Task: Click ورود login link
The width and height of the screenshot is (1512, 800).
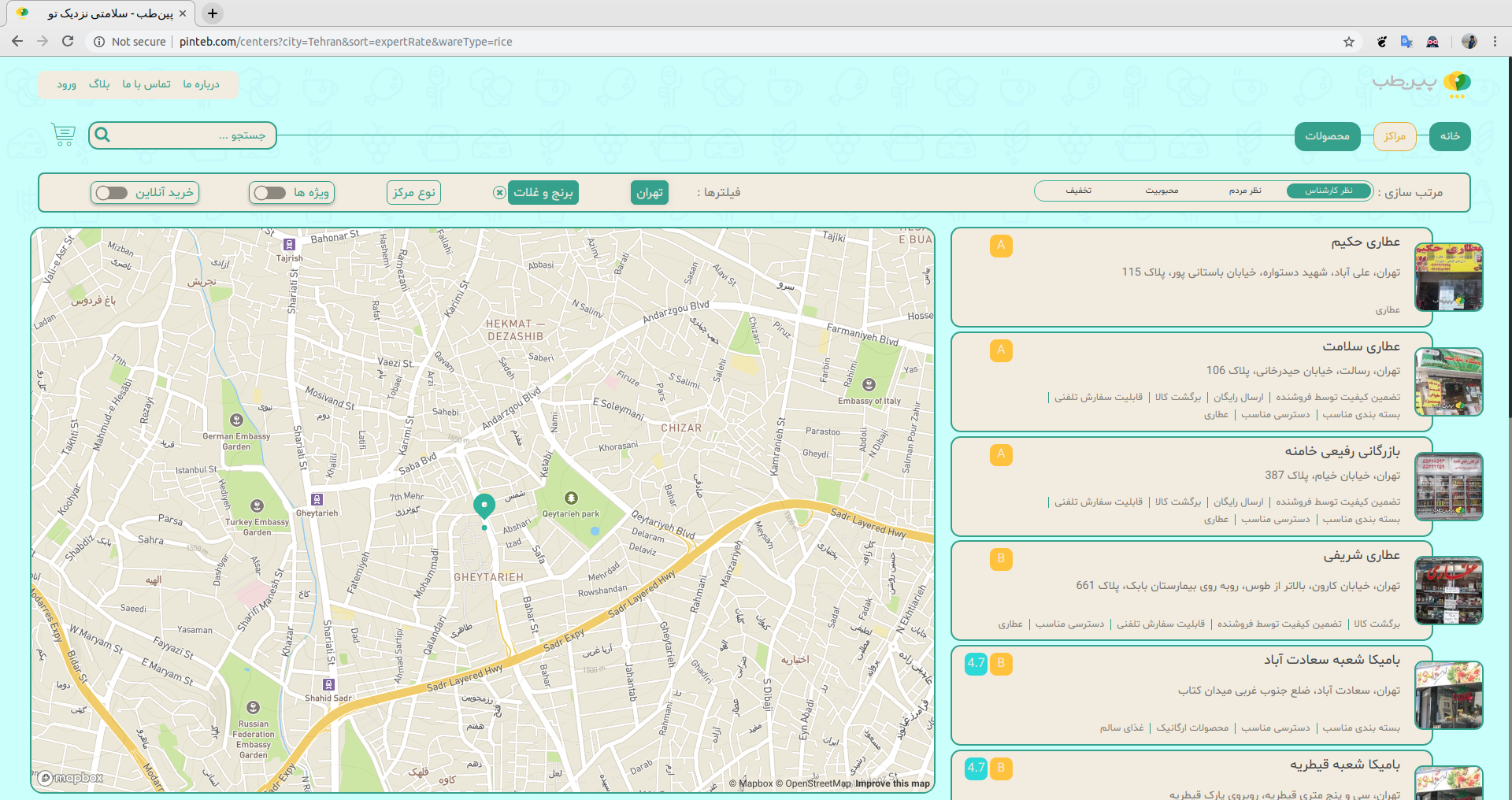Action: coord(66,84)
